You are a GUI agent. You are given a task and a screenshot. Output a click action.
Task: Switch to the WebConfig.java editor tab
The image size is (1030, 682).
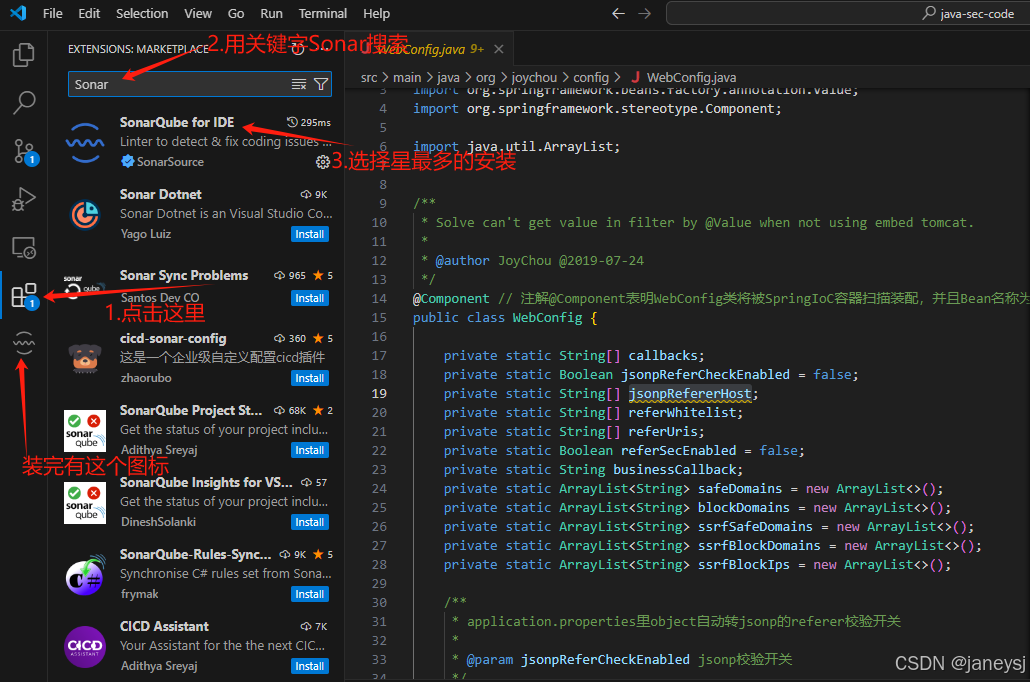[430, 49]
